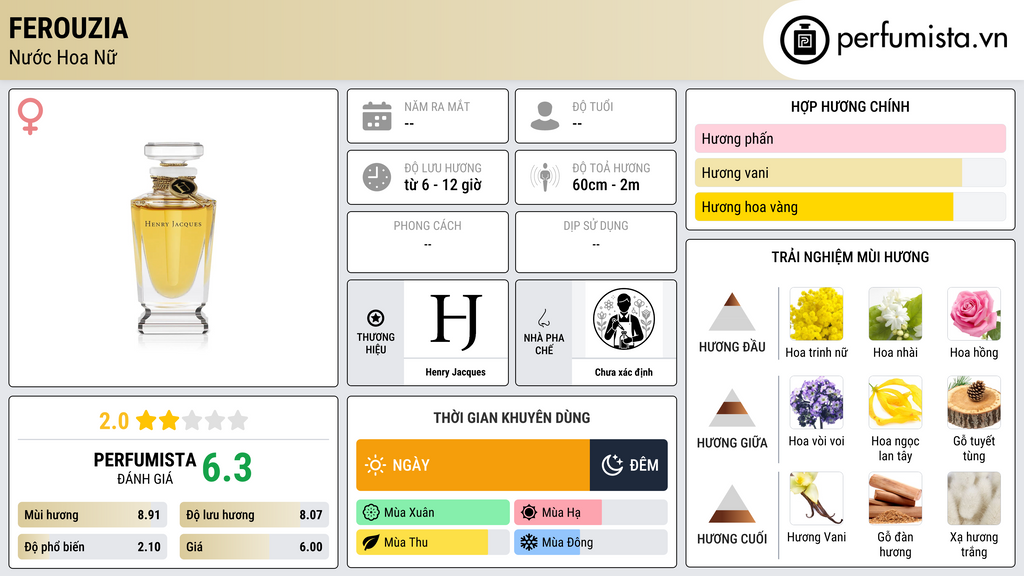Click the leaf icon for Mùa Thu

click(371, 542)
